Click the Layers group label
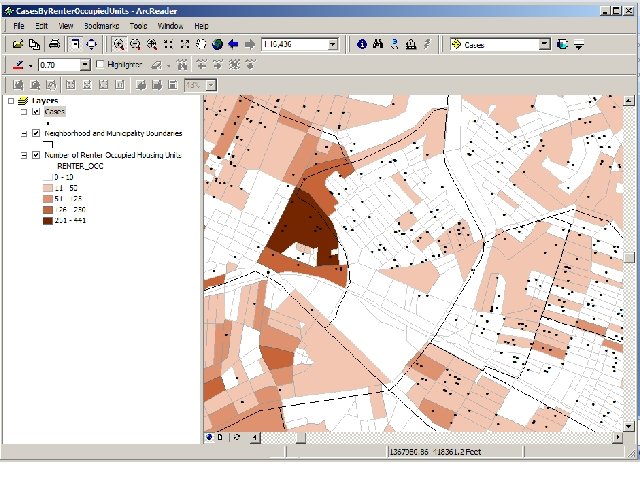640x480 pixels. click(x=45, y=101)
